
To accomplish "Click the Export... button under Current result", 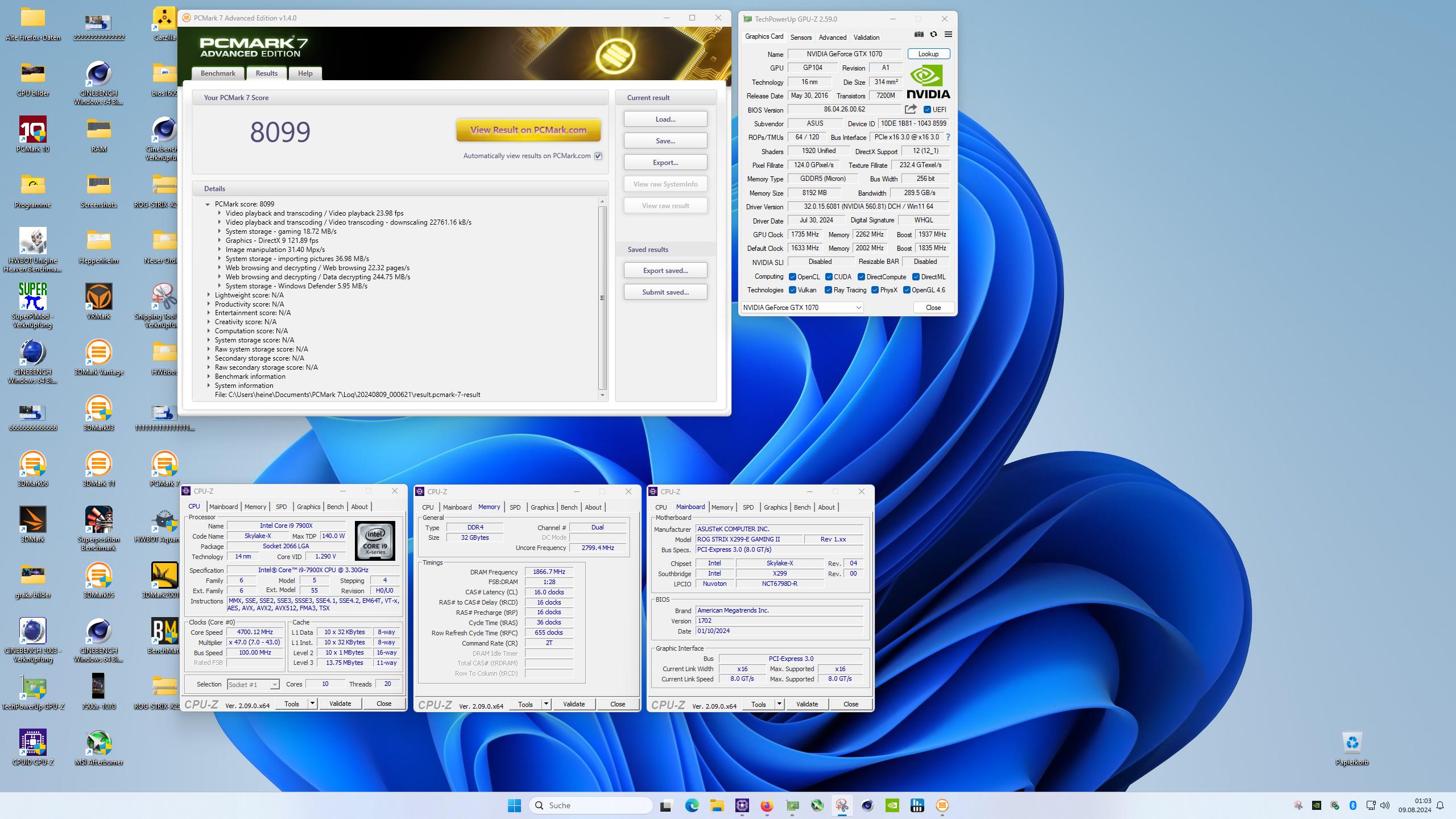I will tap(665, 163).
